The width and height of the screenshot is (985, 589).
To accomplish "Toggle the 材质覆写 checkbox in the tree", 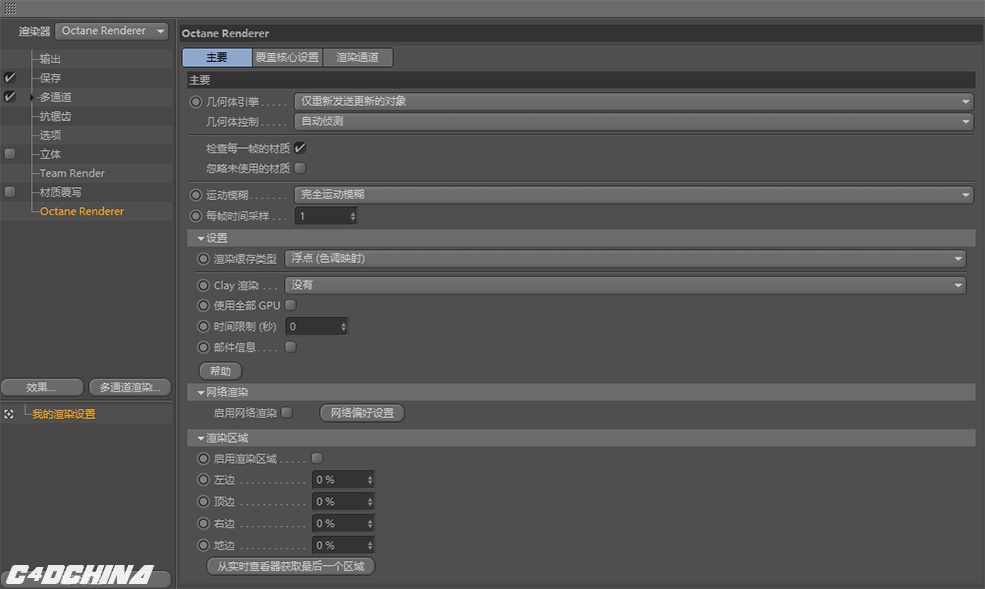I will click(x=9, y=192).
